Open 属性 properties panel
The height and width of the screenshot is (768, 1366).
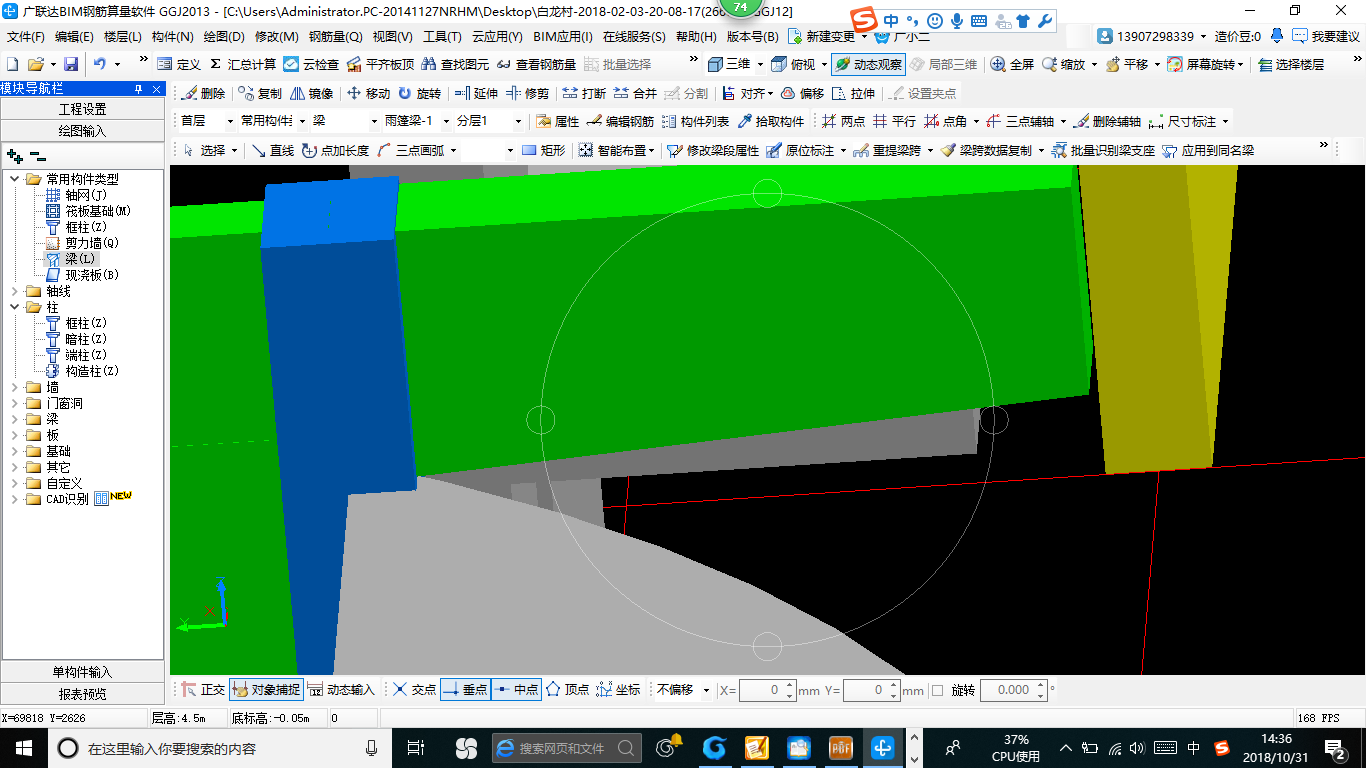coord(558,121)
